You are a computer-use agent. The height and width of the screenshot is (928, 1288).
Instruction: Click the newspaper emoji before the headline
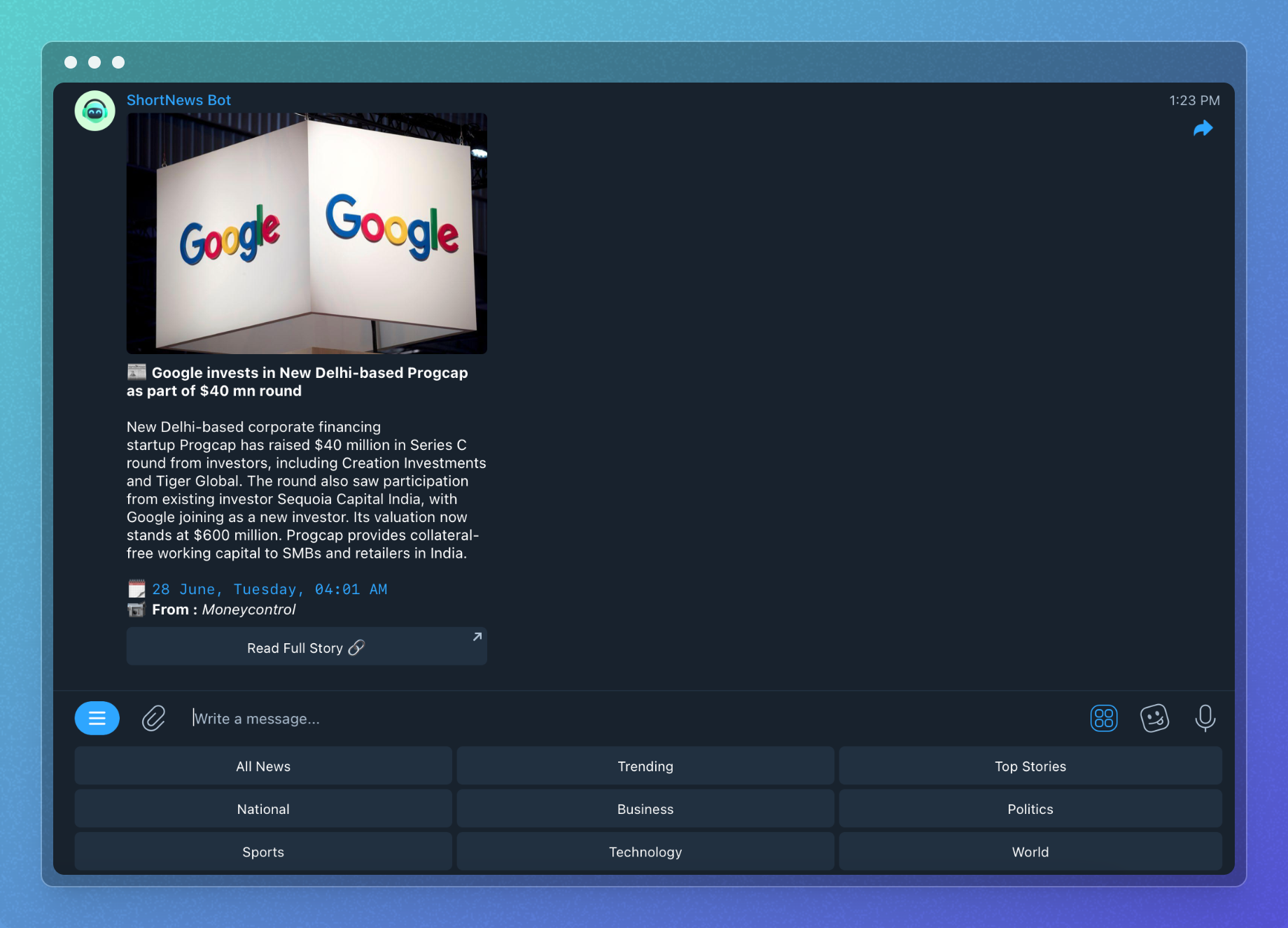click(136, 372)
